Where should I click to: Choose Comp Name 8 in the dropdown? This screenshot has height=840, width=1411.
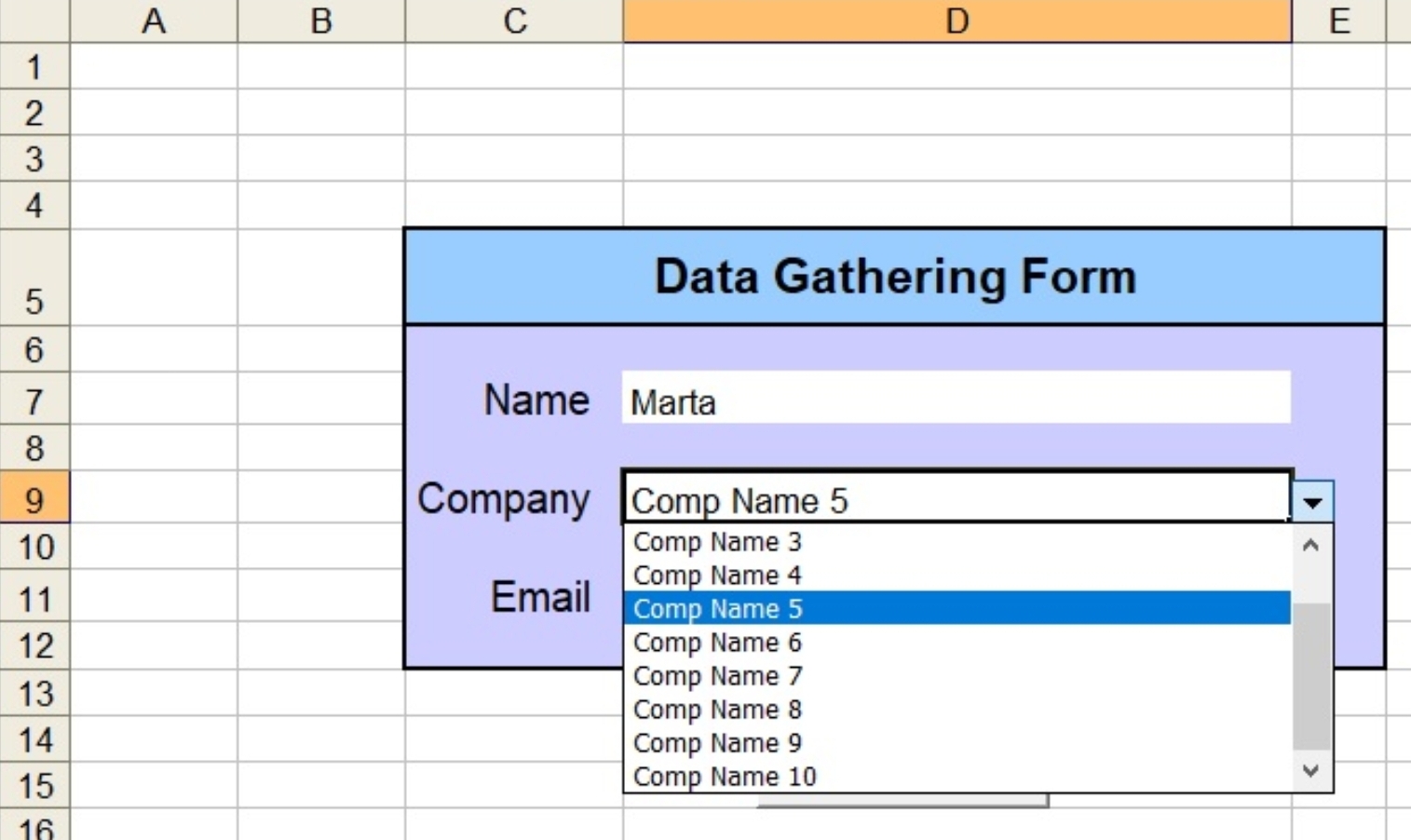click(x=717, y=710)
